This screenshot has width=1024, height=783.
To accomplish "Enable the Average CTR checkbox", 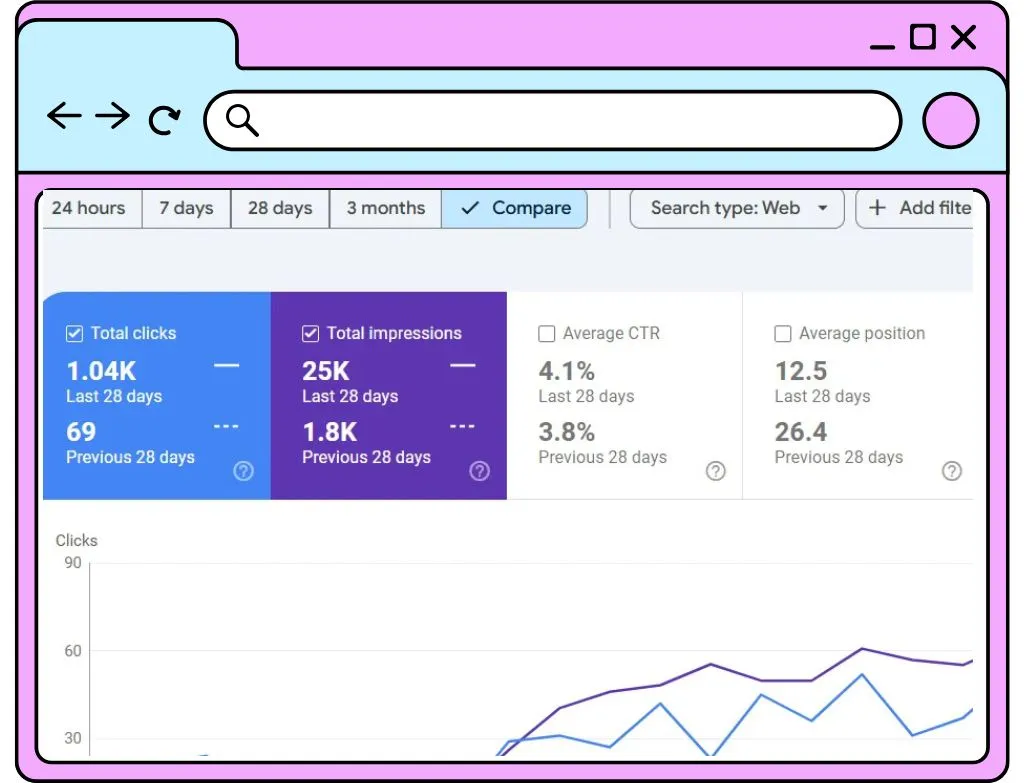I will (547, 334).
